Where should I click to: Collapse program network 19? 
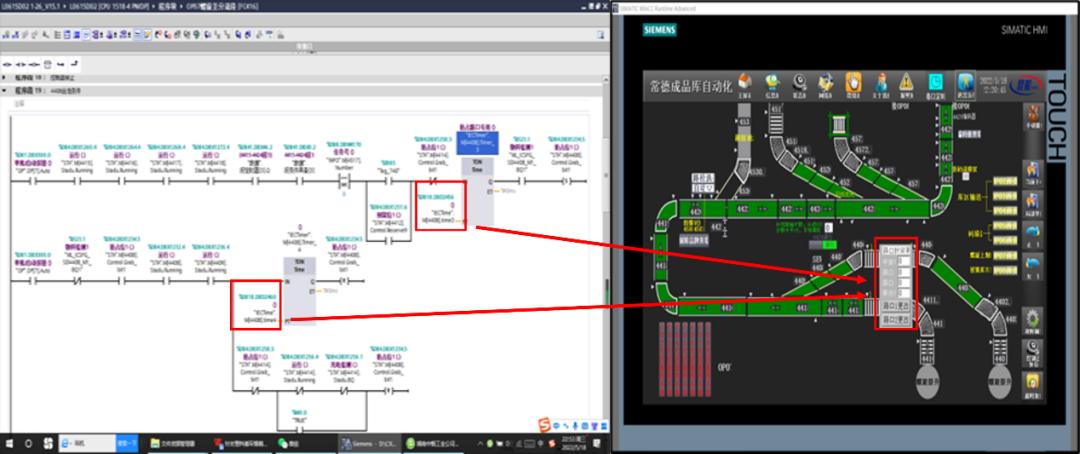click(x=6, y=89)
